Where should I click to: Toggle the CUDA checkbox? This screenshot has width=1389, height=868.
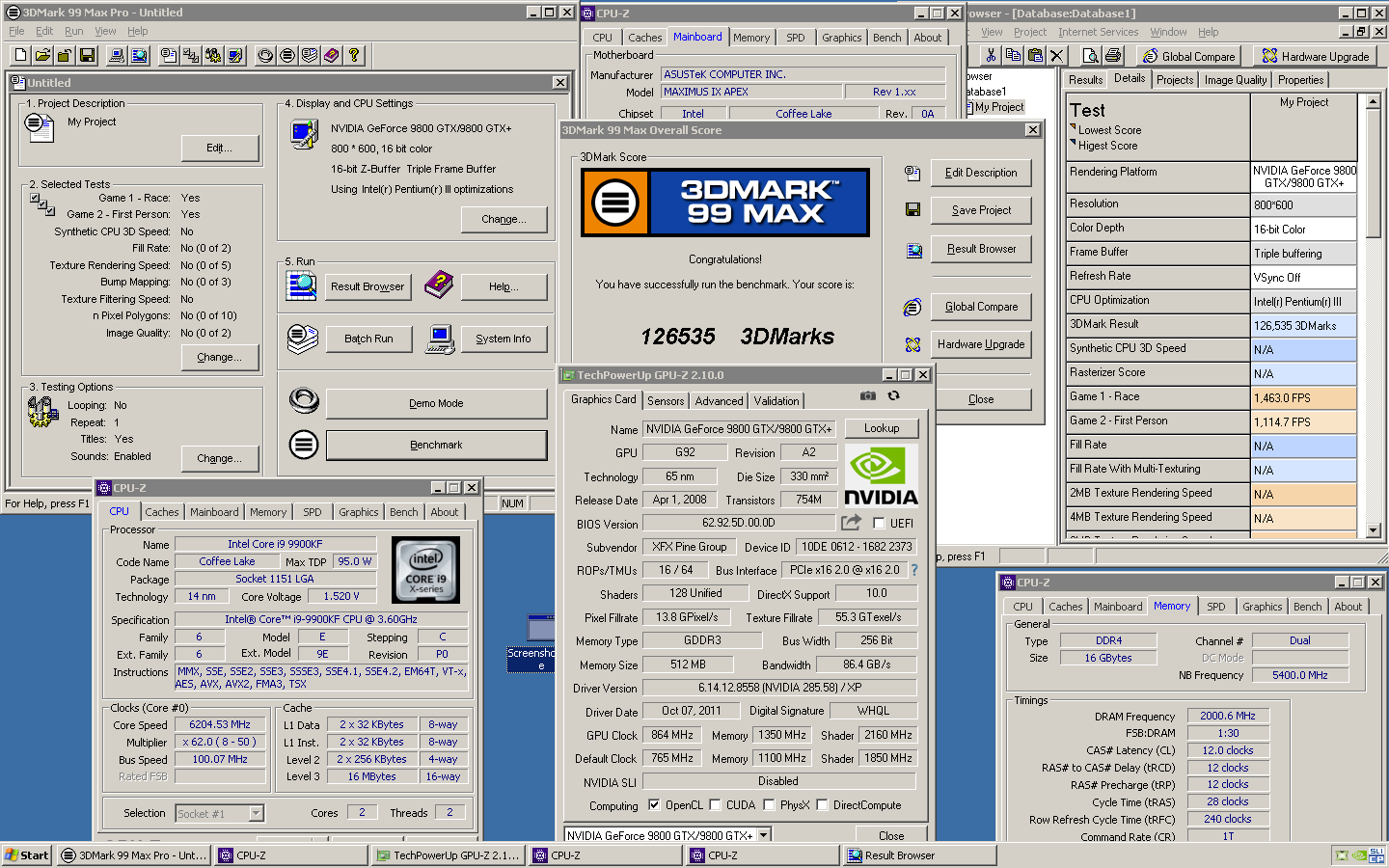coord(715,804)
